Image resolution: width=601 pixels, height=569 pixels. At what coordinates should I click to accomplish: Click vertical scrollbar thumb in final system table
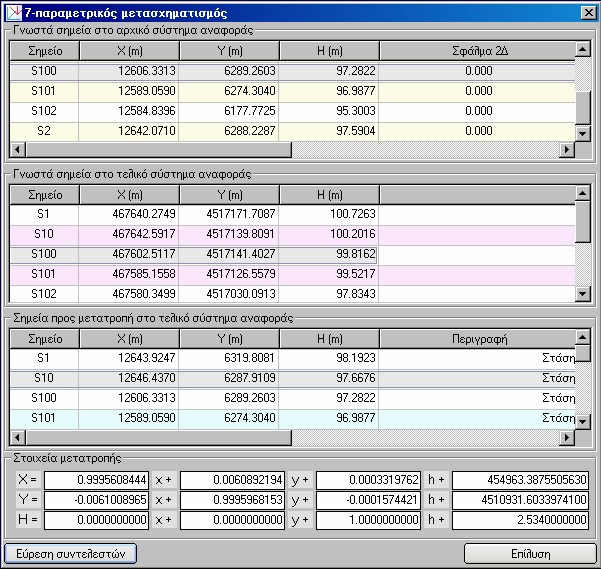click(583, 222)
